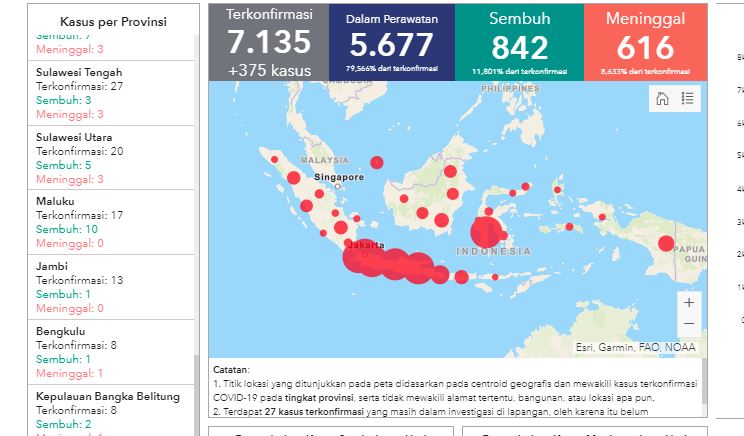Zoom in on the map with plus
Screen dimensions: 744x436
688,301
